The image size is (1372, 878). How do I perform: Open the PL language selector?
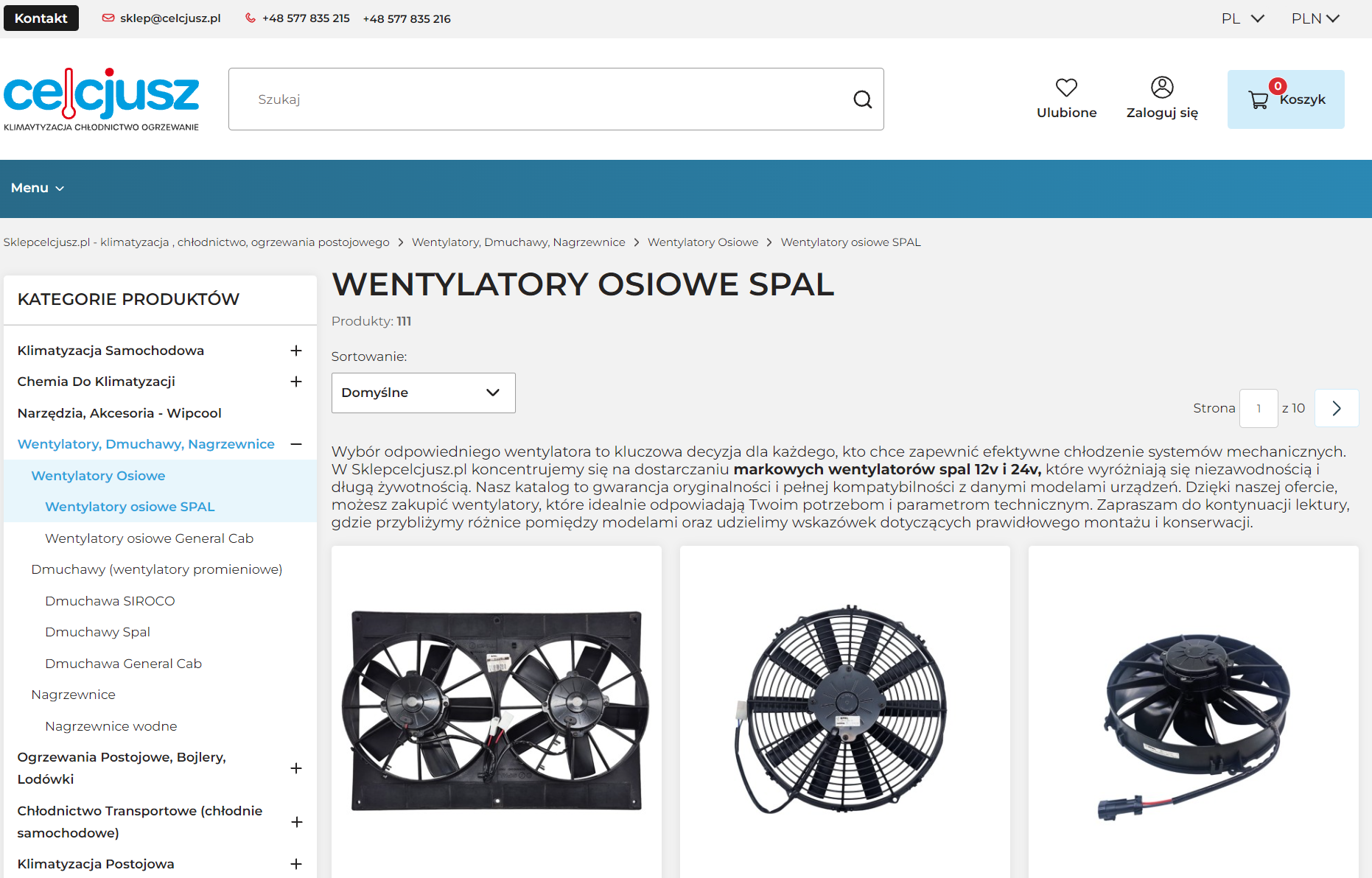point(1242,18)
